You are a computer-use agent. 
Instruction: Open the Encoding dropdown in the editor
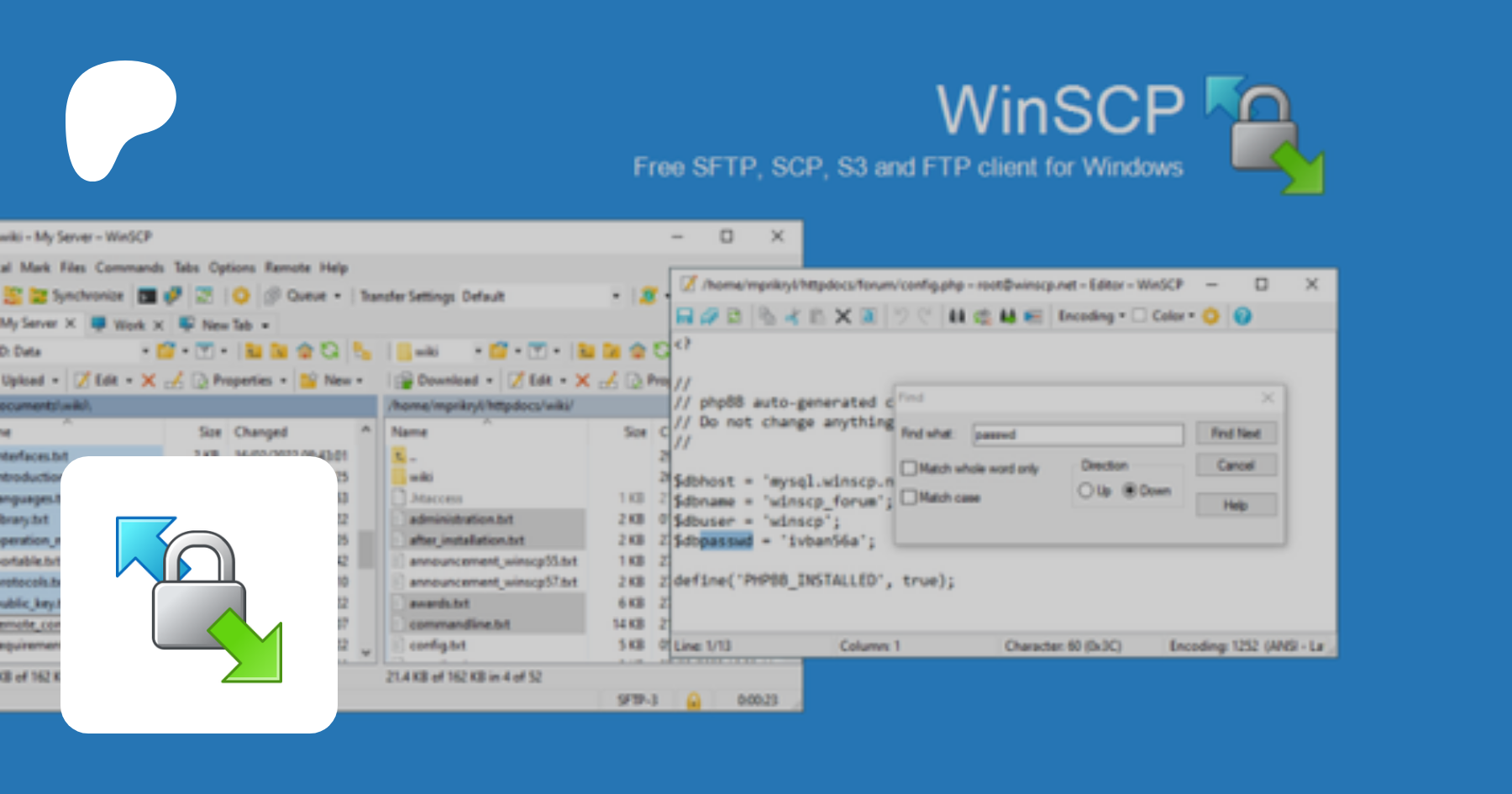(x=1091, y=316)
